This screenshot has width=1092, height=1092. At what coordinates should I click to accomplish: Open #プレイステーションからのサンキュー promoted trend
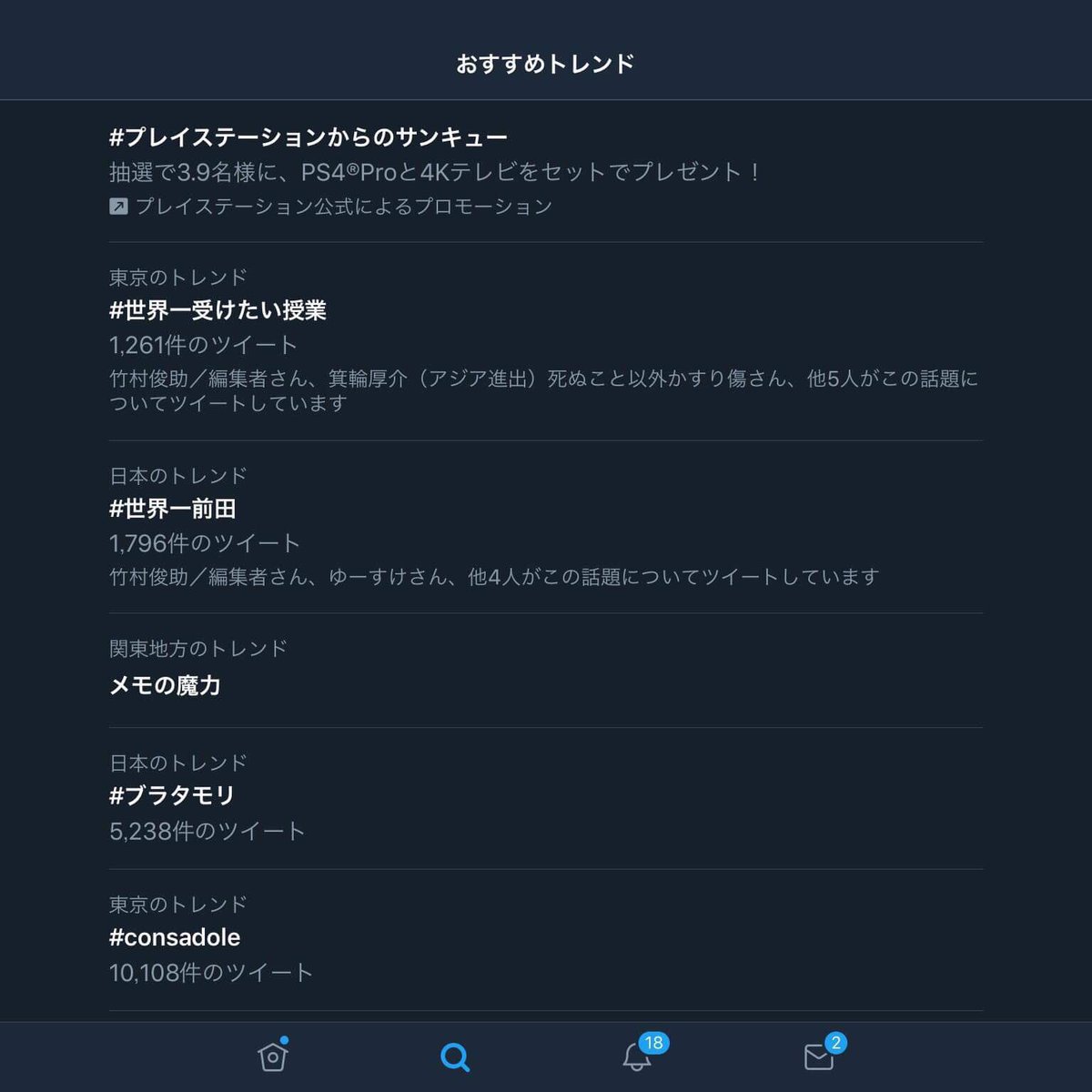click(546, 171)
